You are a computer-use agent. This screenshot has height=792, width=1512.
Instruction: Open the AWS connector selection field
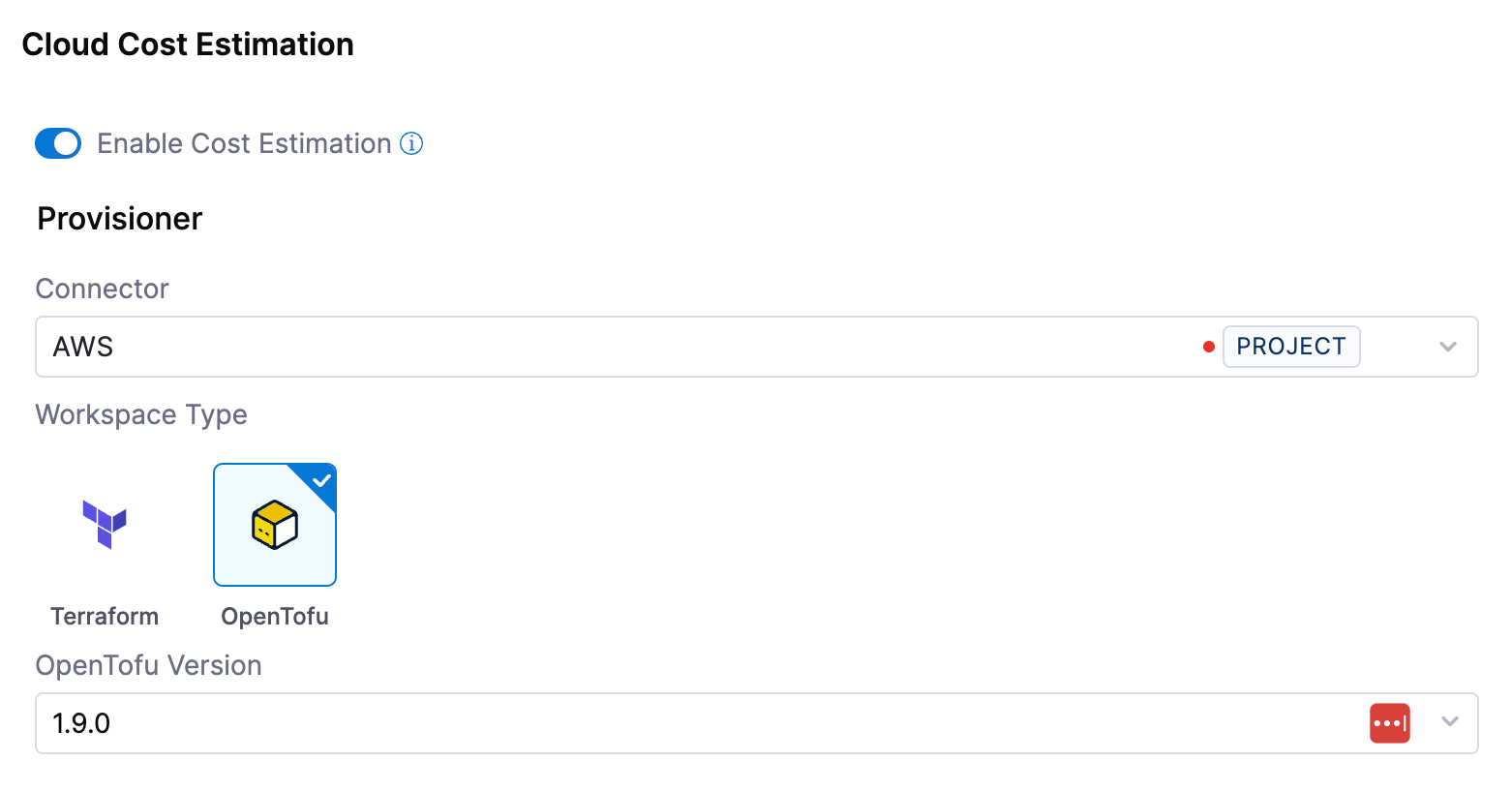(581, 347)
